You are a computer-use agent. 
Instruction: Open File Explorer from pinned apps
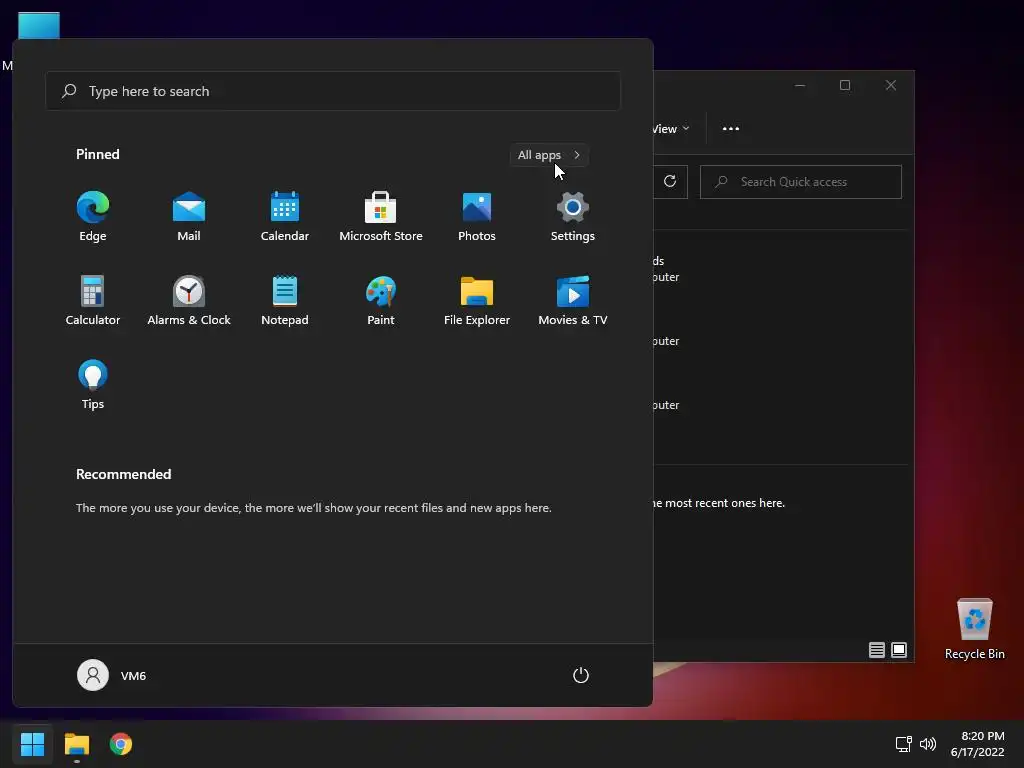[477, 300]
